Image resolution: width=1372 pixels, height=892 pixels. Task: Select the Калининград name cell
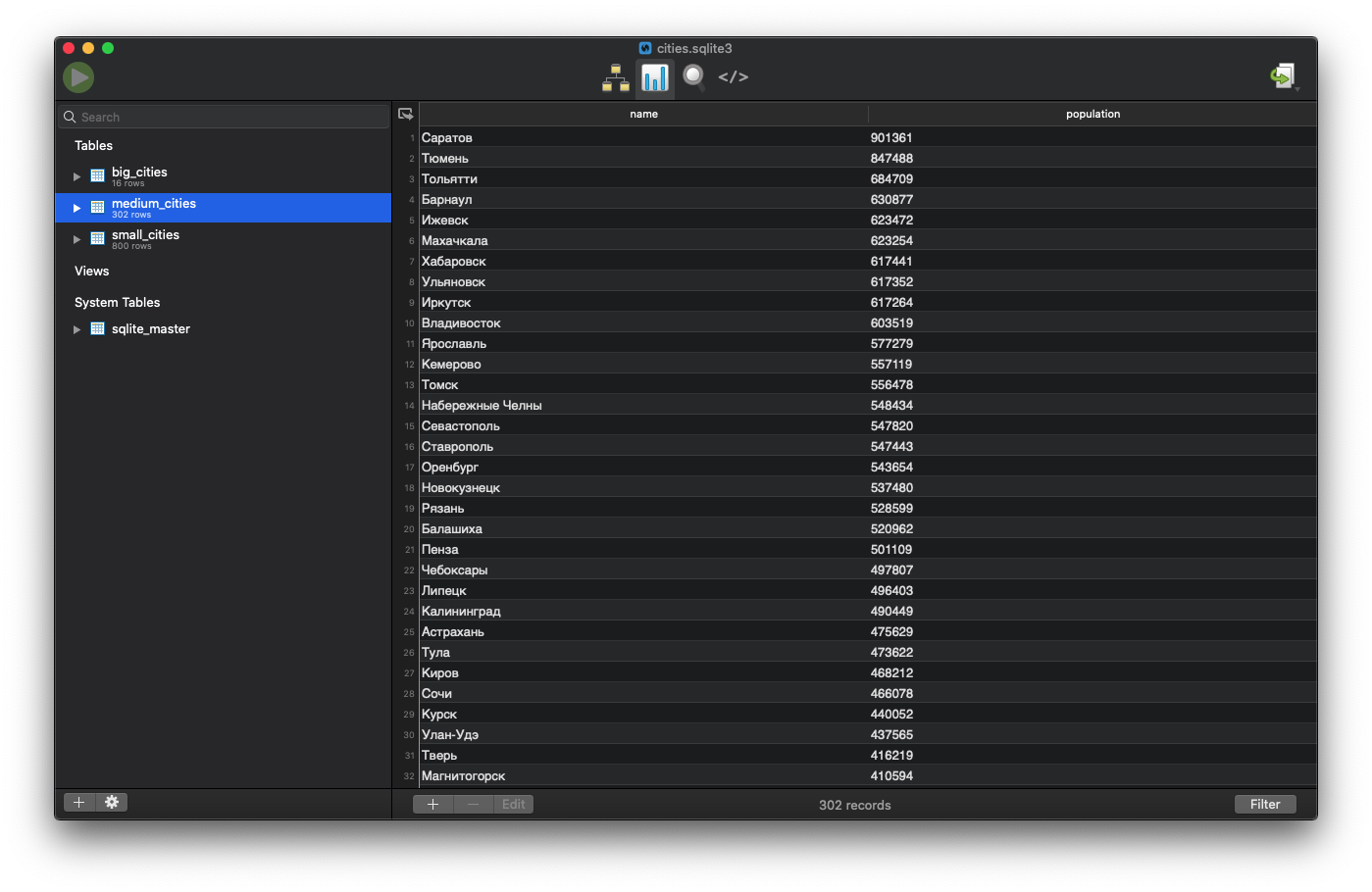[643, 611]
